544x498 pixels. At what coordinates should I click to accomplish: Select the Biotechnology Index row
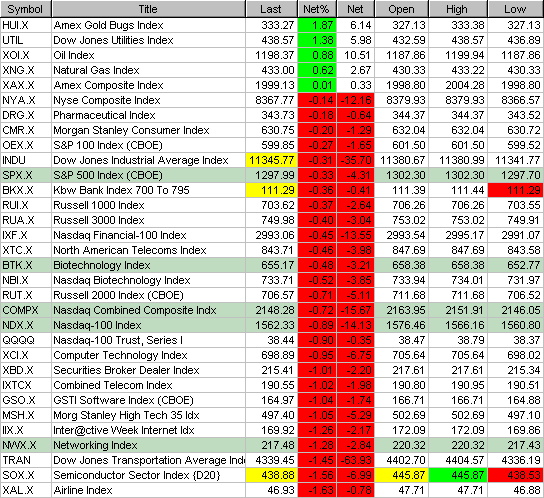272,265
